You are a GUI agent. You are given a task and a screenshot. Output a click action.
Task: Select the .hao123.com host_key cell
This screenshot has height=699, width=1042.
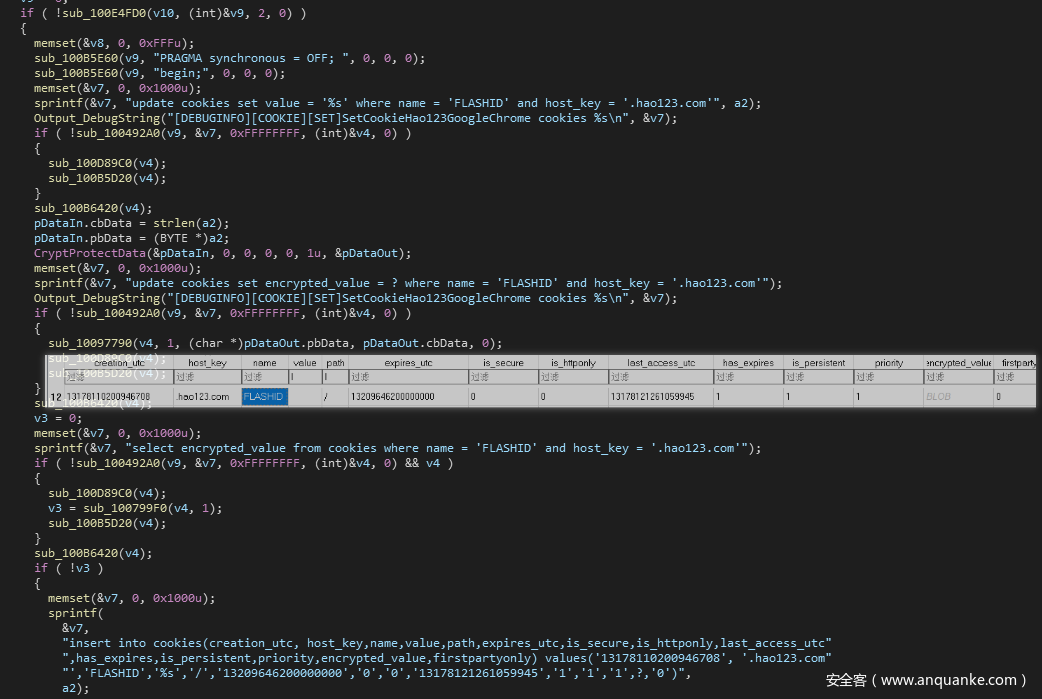202,397
